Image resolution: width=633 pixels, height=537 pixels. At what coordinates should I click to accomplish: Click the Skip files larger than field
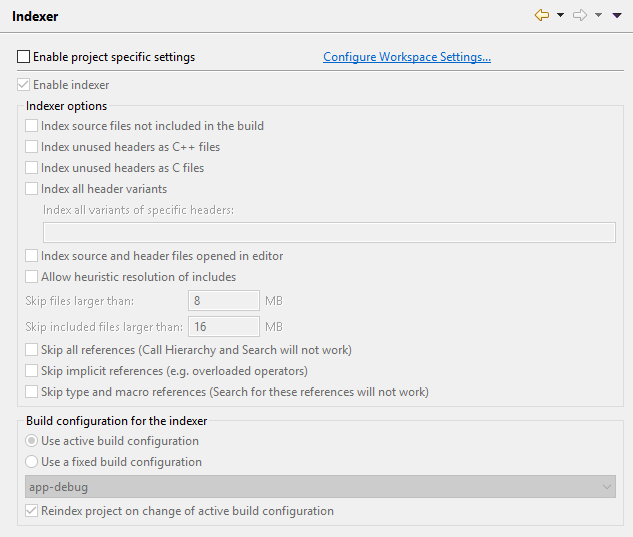tap(224, 300)
